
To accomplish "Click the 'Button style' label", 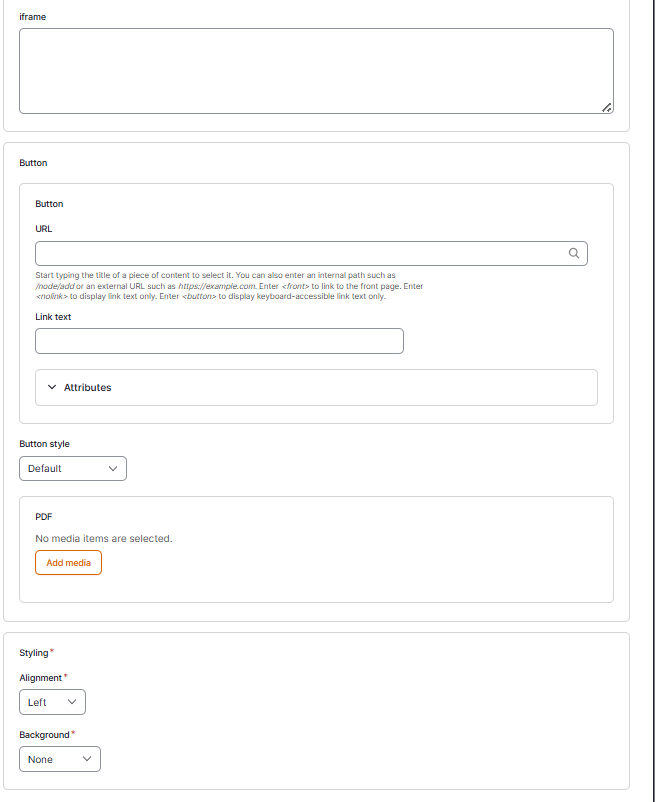I will (45, 444).
